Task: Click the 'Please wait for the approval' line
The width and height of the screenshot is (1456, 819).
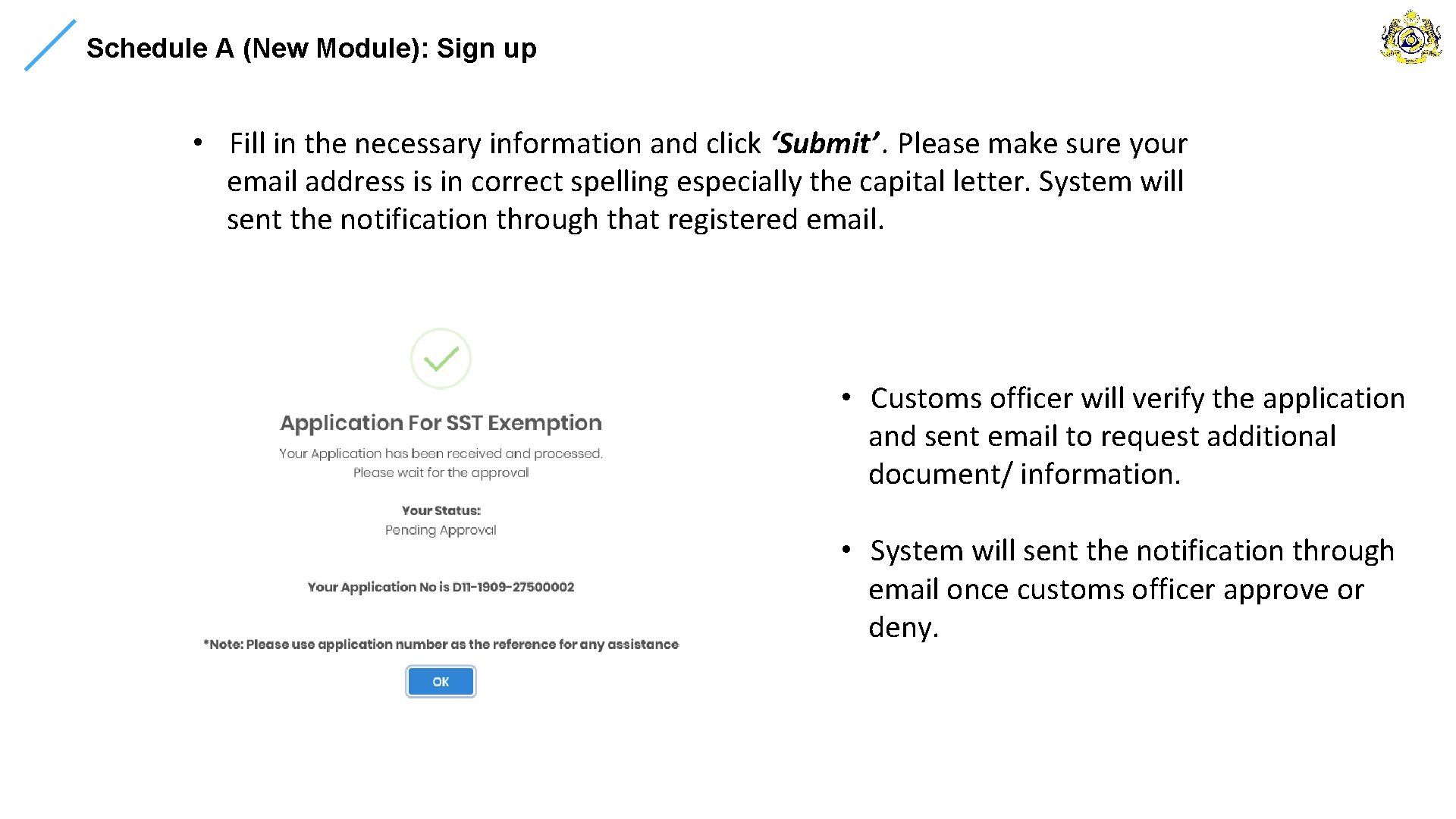Action: (x=441, y=472)
